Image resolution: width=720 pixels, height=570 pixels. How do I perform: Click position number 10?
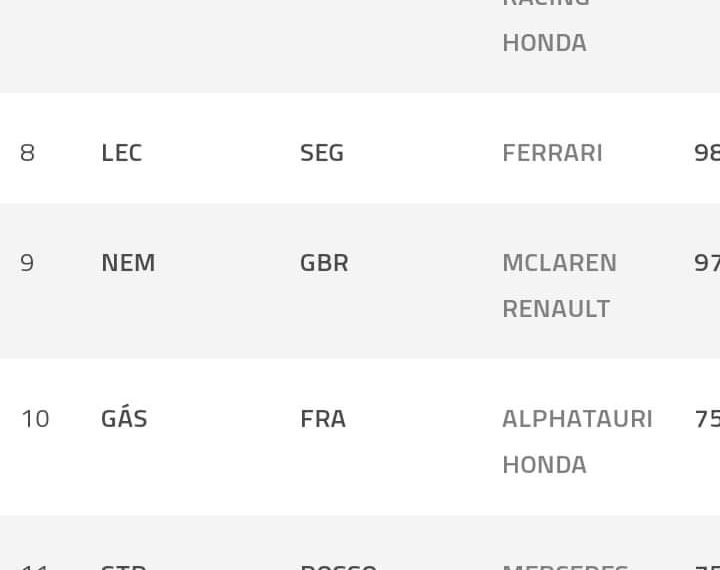point(35,419)
